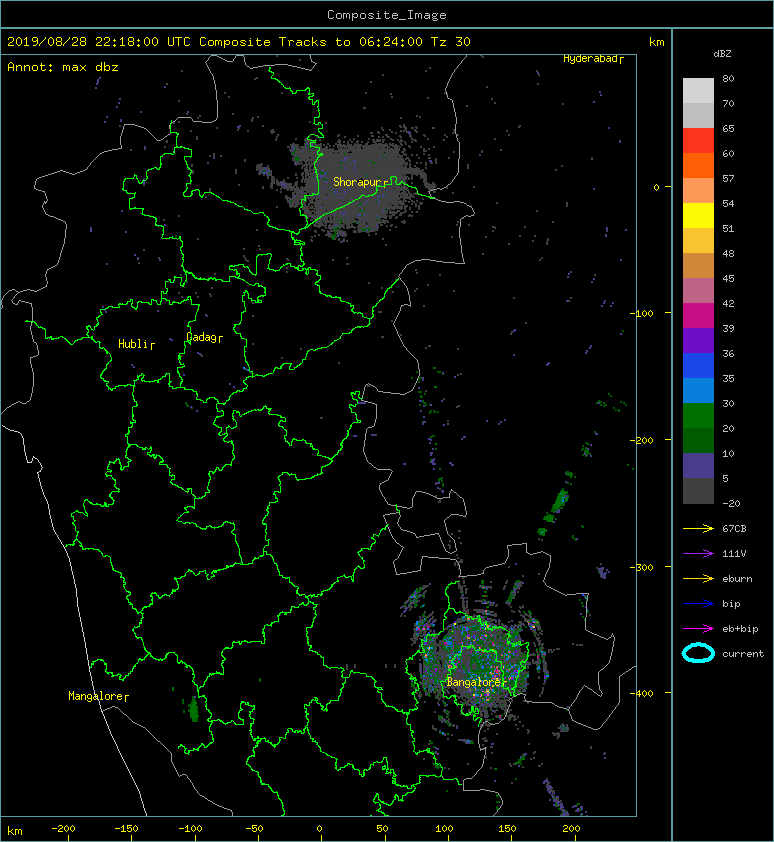The height and width of the screenshot is (842, 774).
Task: Click the circular radar echo cluster around Bangalore
Action: pyautogui.click(x=475, y=663)
